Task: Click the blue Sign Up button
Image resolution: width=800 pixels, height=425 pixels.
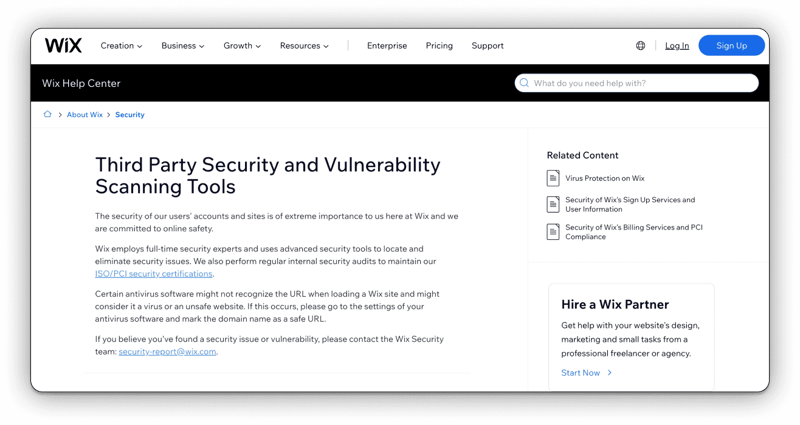Action: tap(731, 45)
